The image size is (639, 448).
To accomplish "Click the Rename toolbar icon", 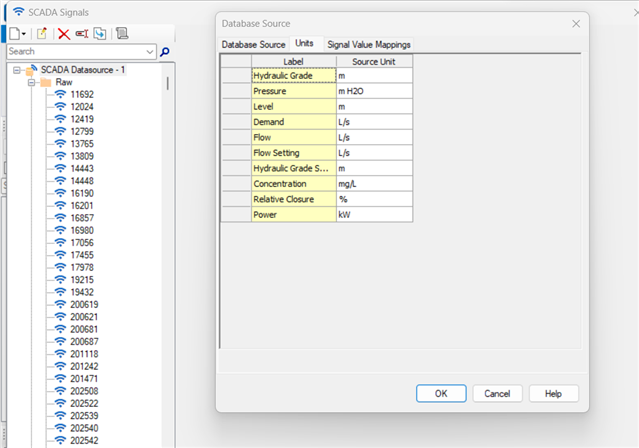I will (x=81, y=33).
